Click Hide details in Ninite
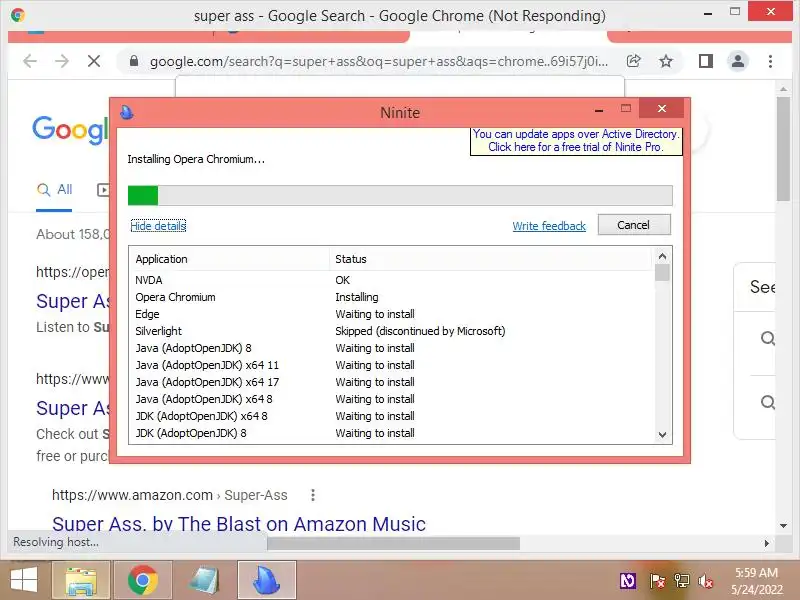 click(x=158, y=226)
